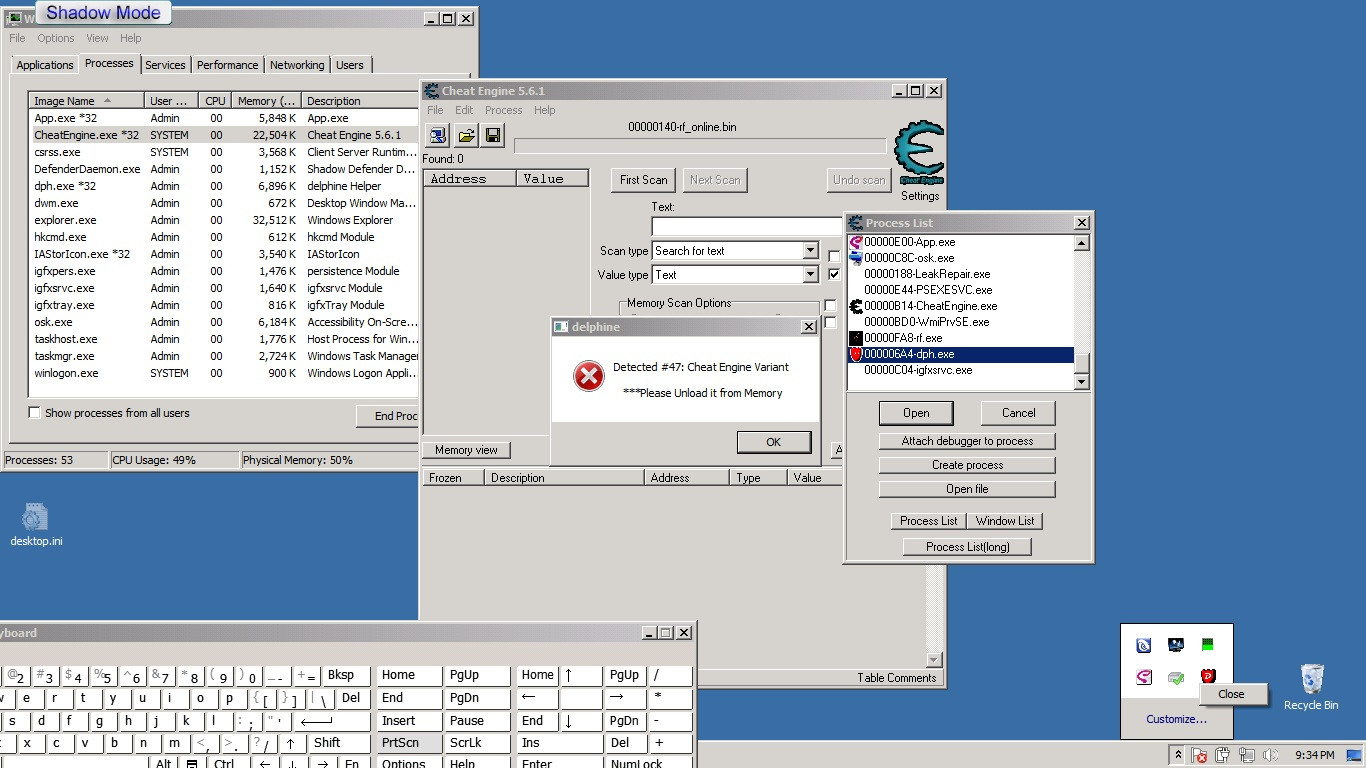Open the Recycle Bin desktop icon
The width and height of the screenshot is (1366, 768).
(1311, 687)
